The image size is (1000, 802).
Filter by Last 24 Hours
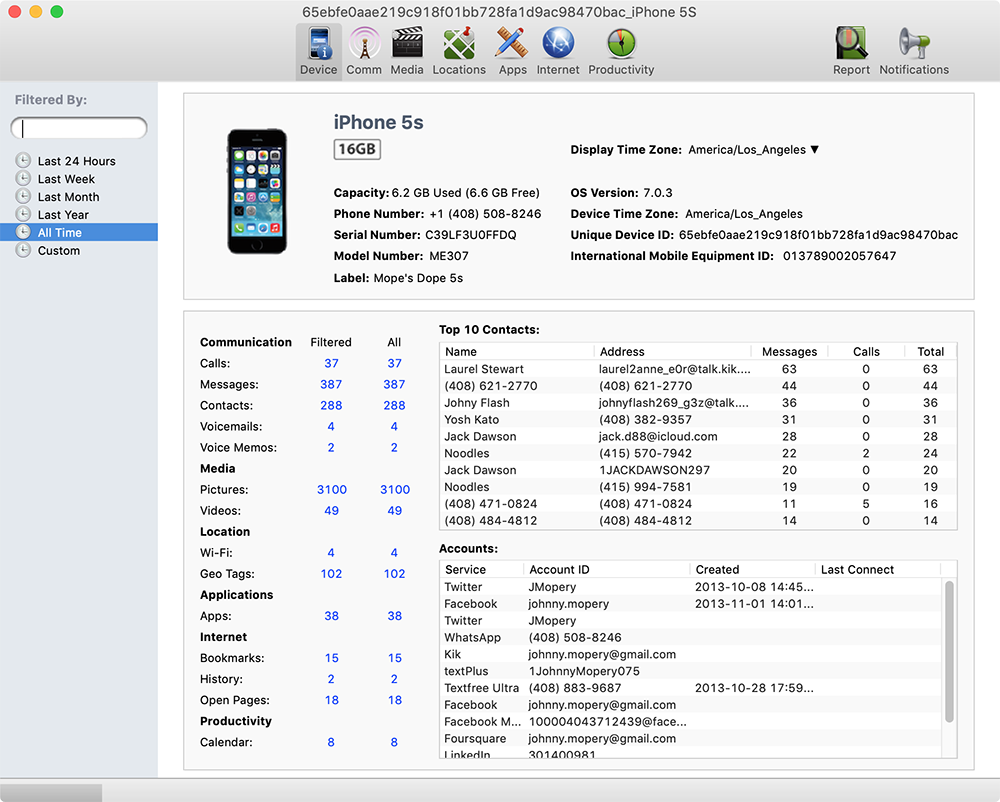79,161
